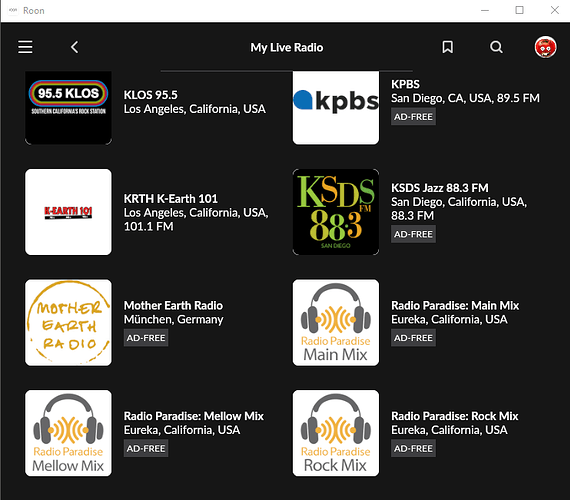Image resolution: width=570 pixels, height=500 pixels.
Task: Select the KSDS Jazz 88.3 FM title
Action: (439, 188)
